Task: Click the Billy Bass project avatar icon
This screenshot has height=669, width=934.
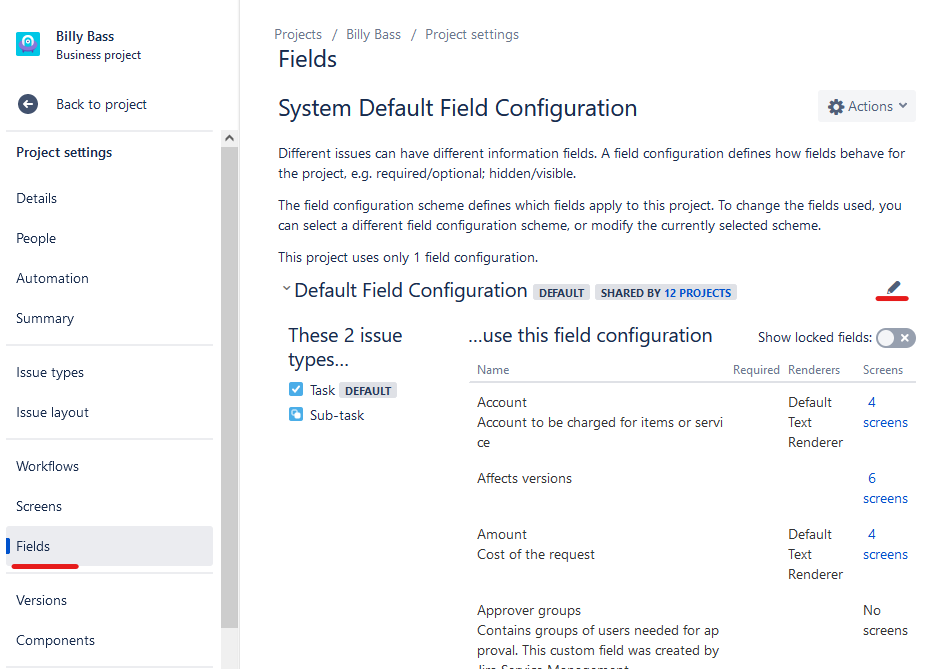Action: [x=28, y=45]
